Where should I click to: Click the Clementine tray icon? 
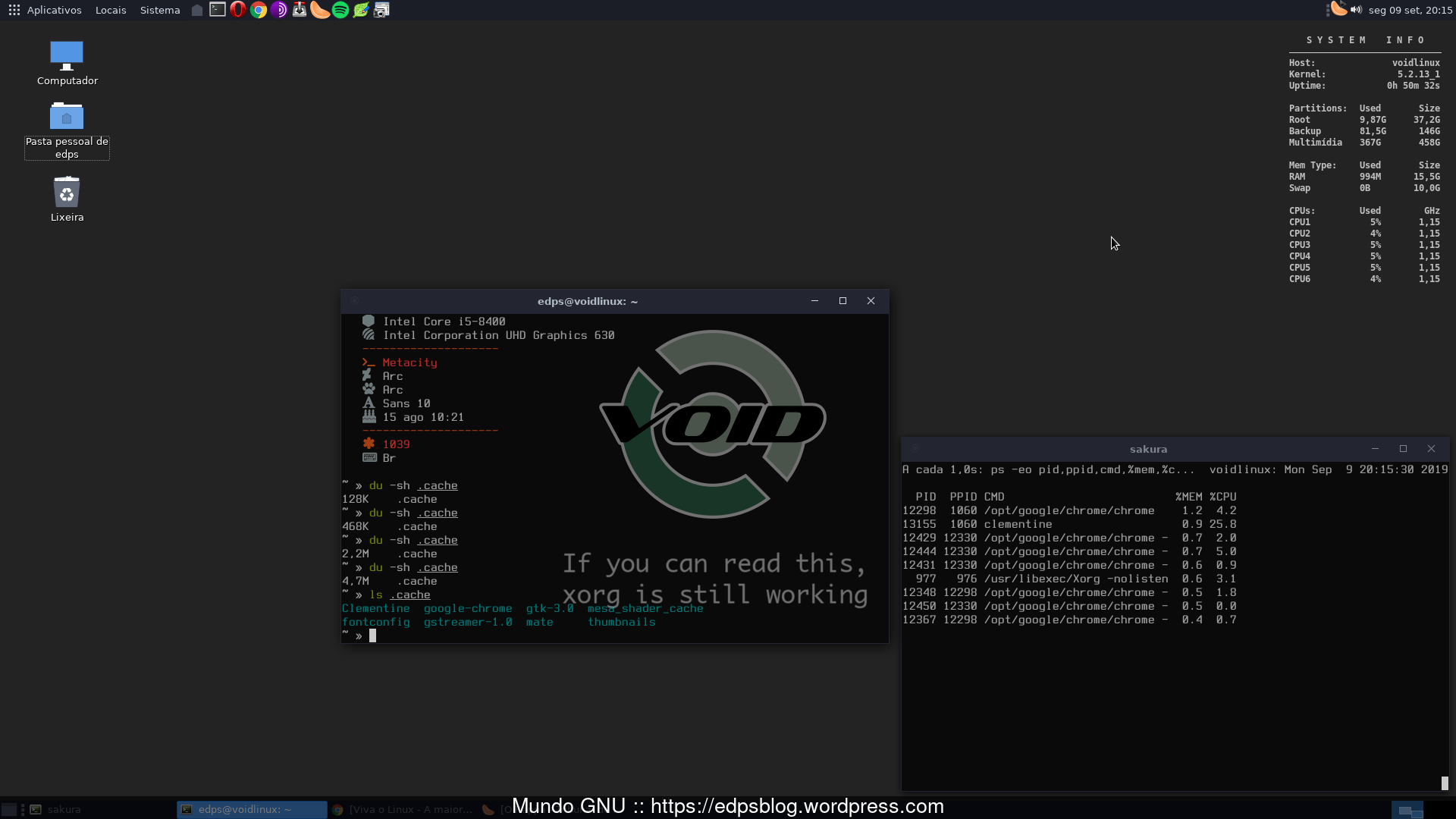[x=1339, y=9]
